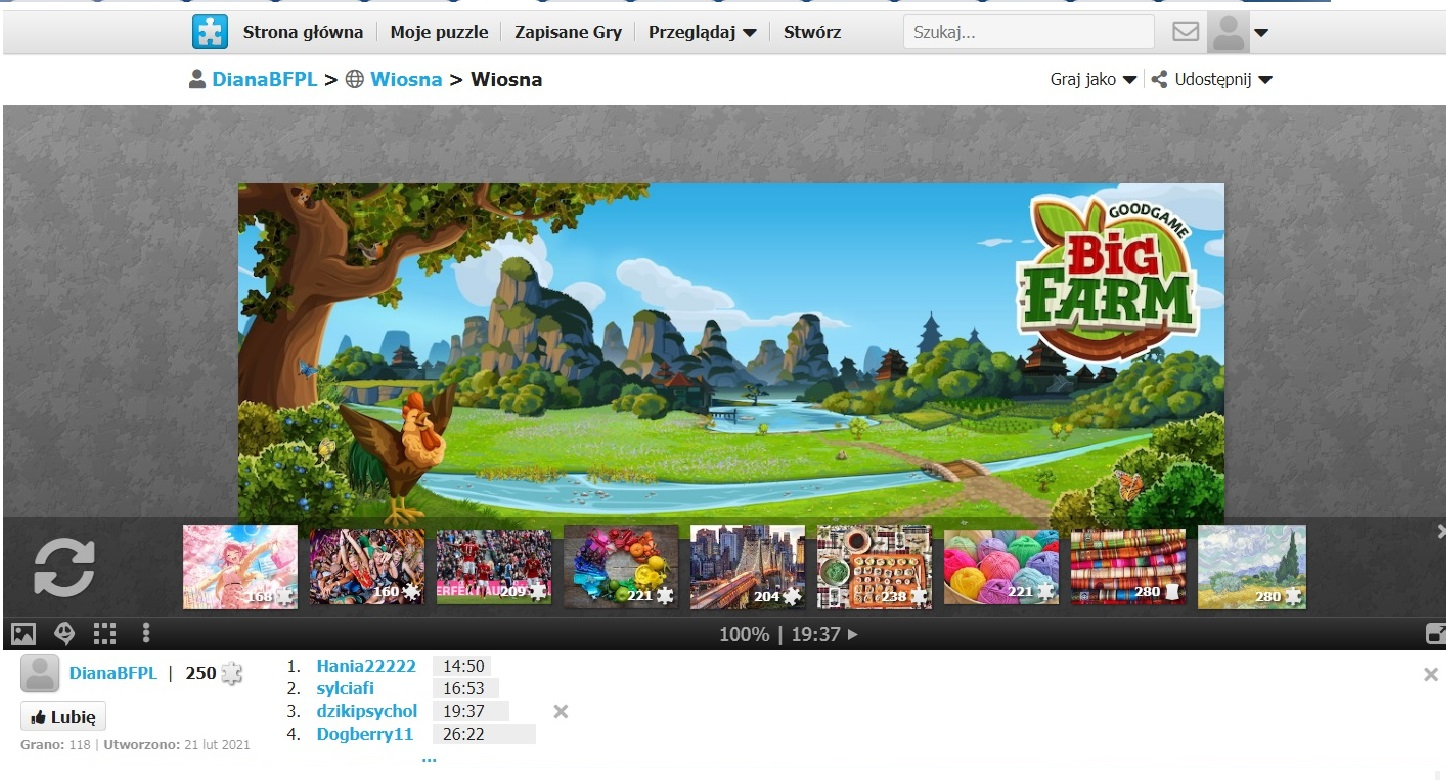Click the globe icon beside Wiosna
The image size is (1446, 780).
[x=354, y=79]
